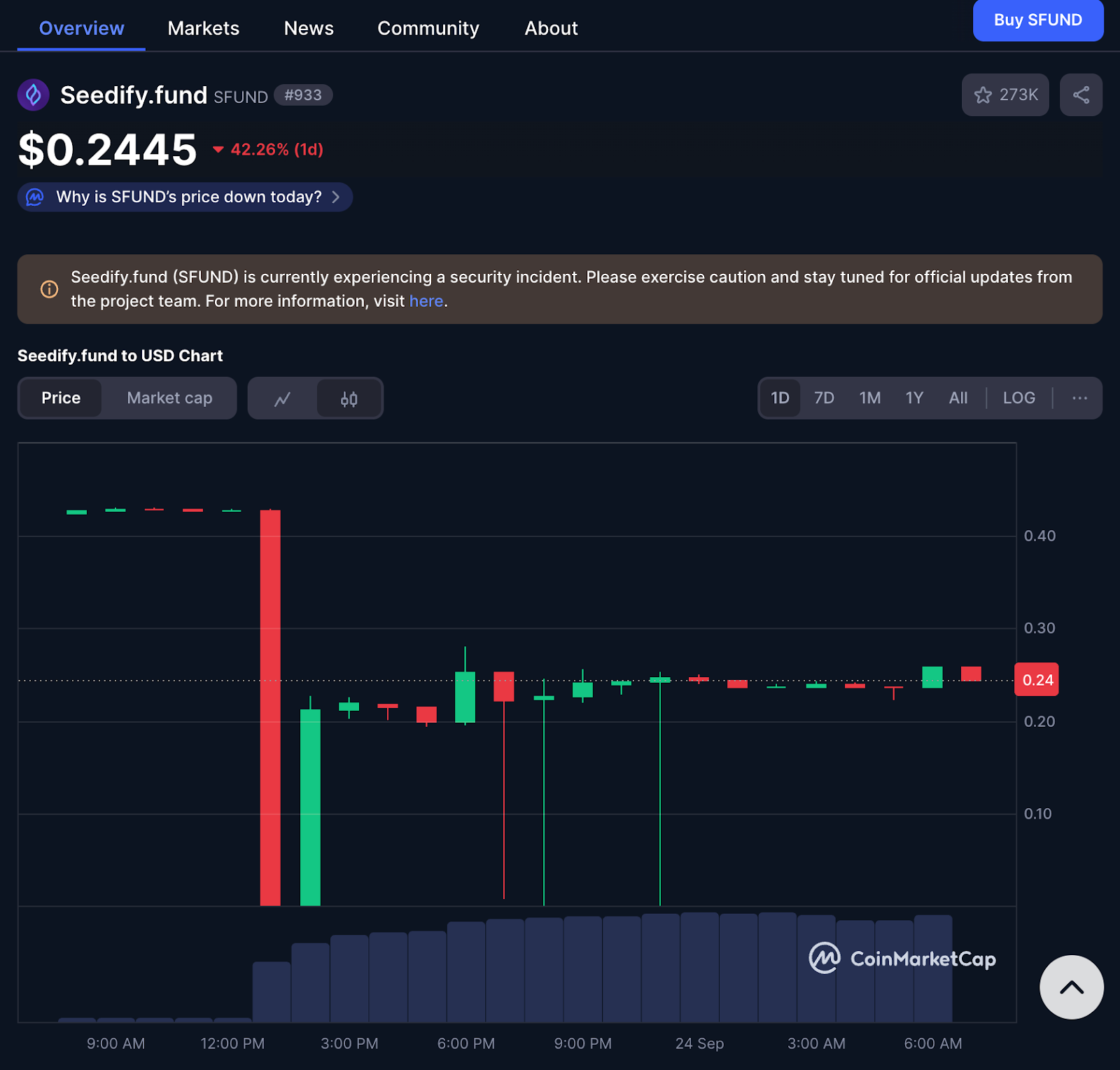1120x1070 pixels.
Task: Toggle the Price chart mode
Action: point(61,398)
